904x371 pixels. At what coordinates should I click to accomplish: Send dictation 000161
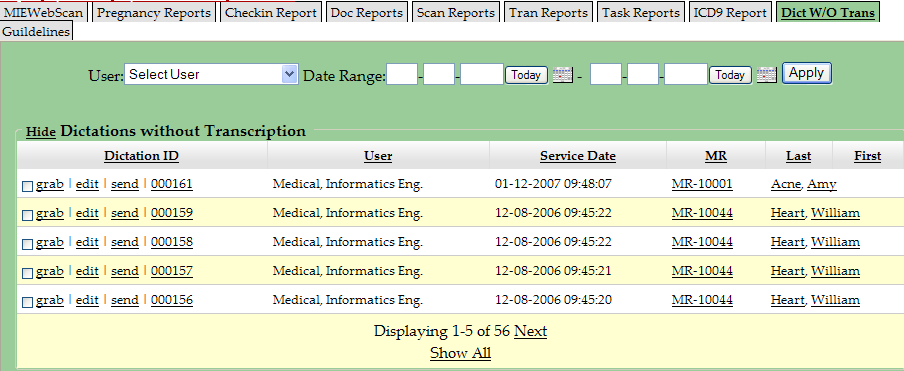125,184
